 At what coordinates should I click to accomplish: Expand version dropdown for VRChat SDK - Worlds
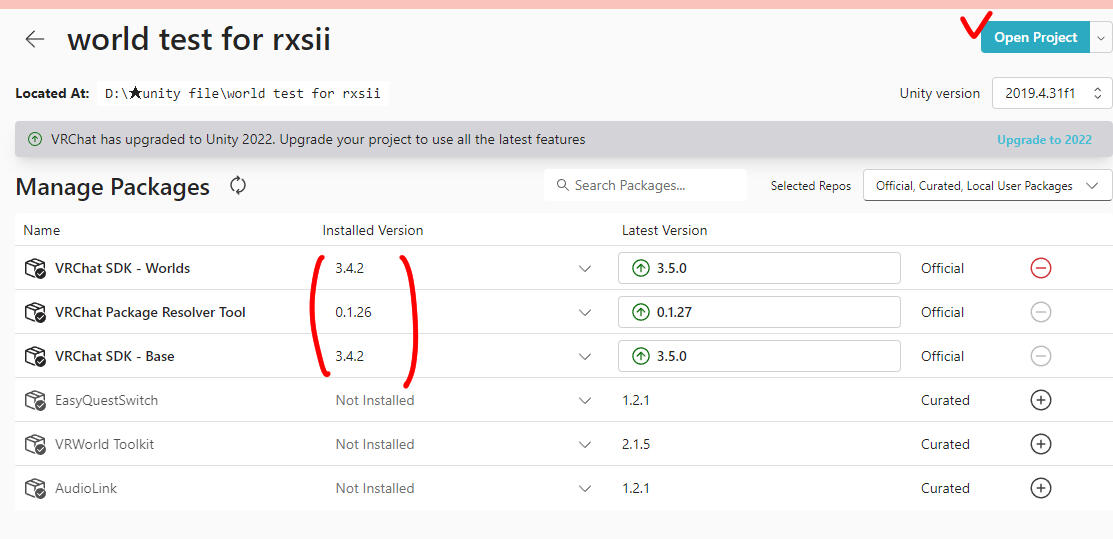[x=585, y=268]
